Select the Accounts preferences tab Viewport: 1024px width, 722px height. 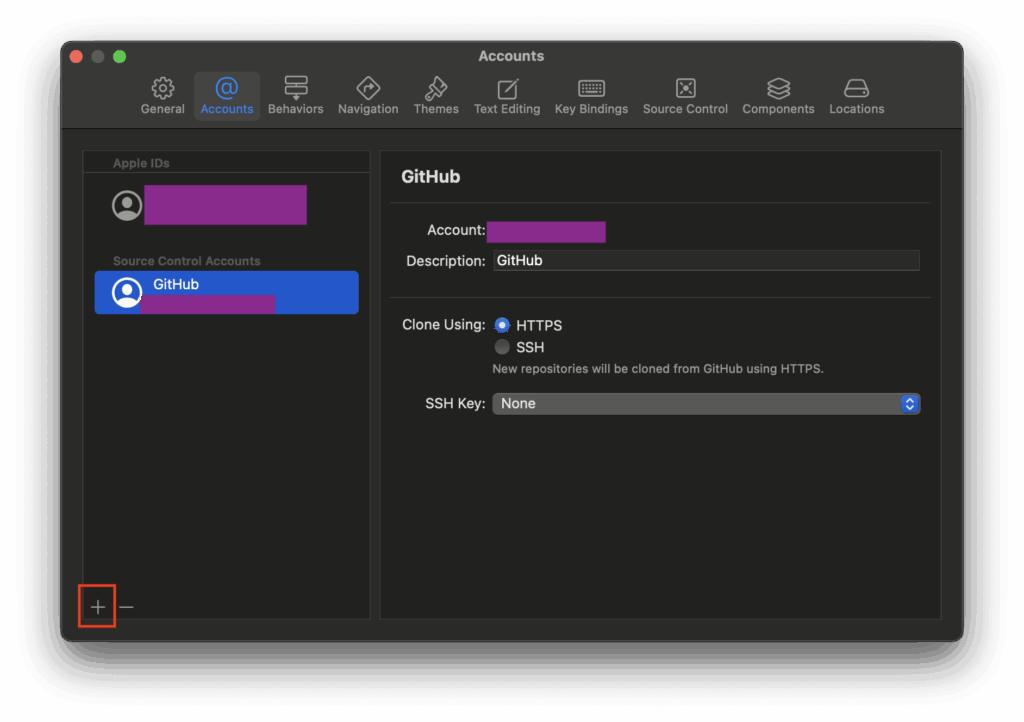[227, 96]
